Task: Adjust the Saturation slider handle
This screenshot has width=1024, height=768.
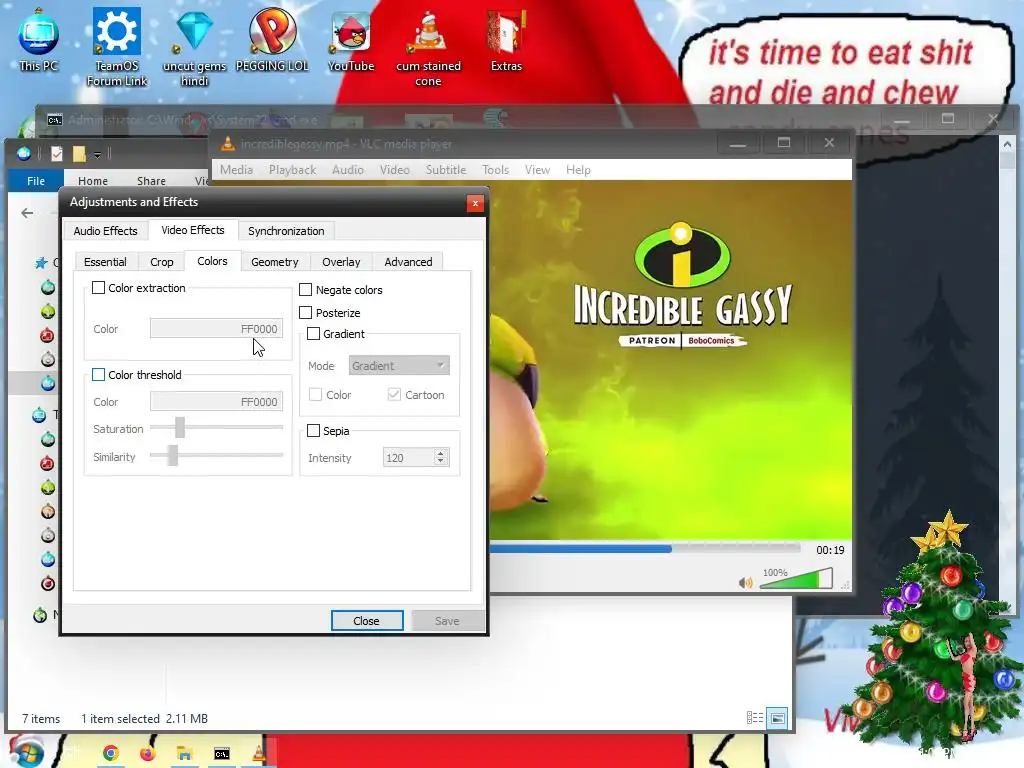Action: tap(180, 428)
